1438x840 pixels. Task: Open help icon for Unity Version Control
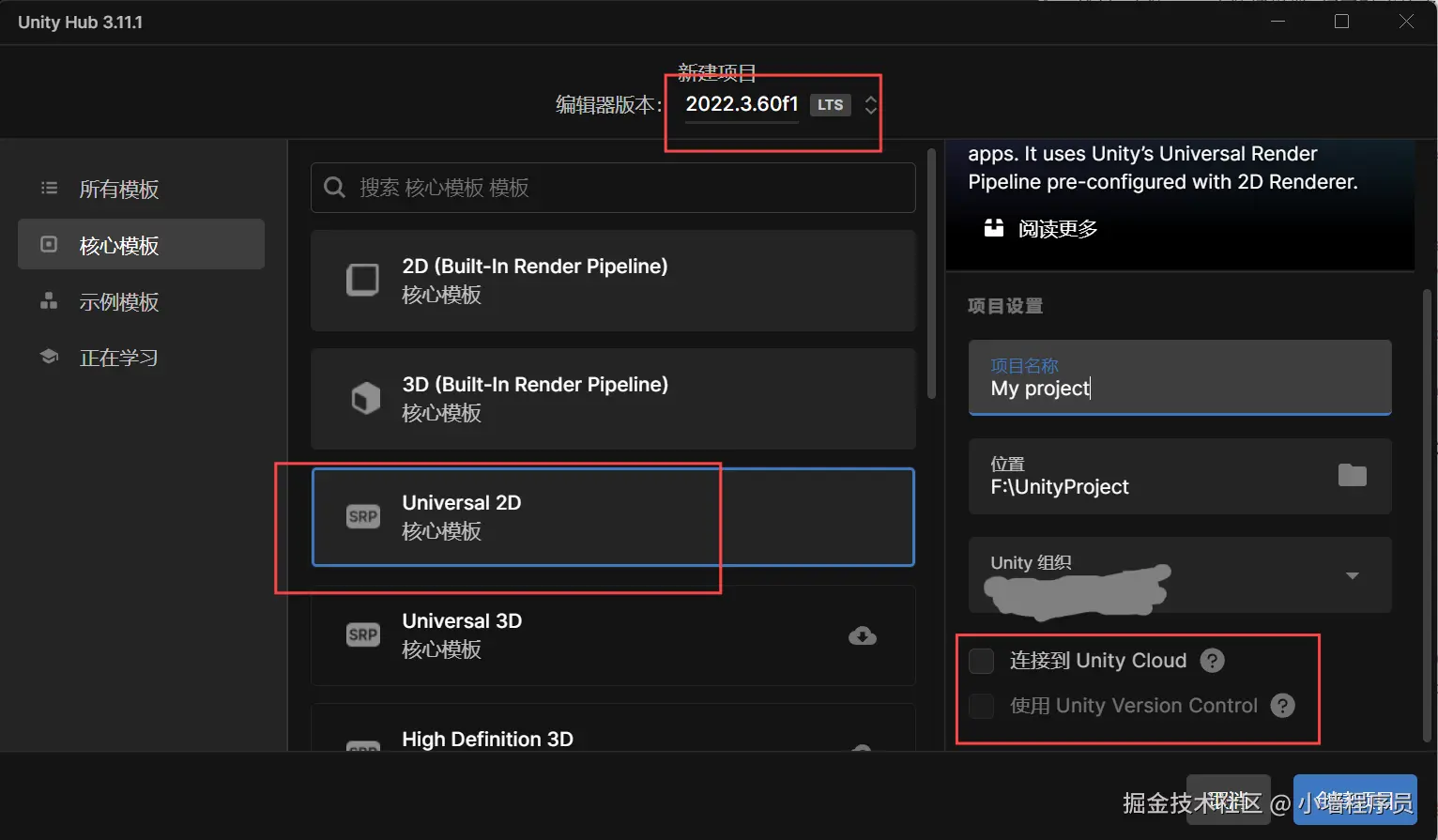pos(1283,706)
